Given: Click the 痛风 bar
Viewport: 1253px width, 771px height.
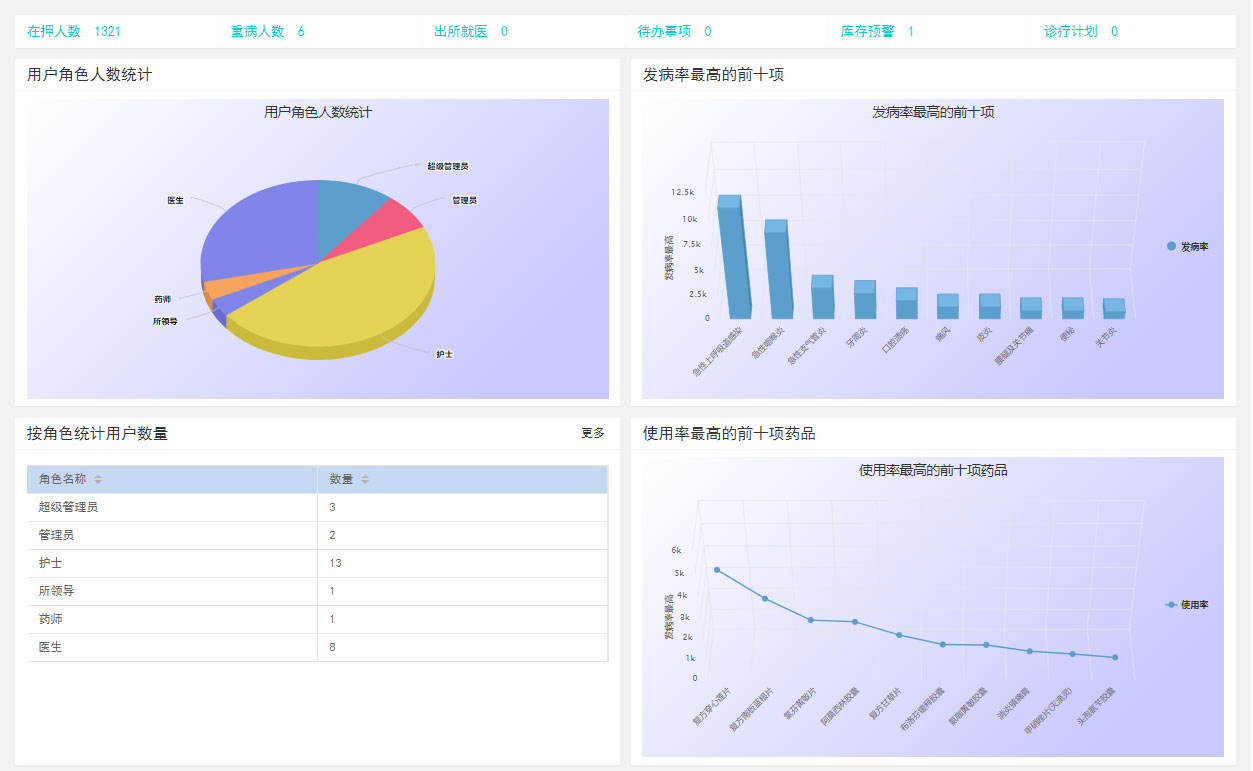Looking at the screenshot, I should [948, 306].
